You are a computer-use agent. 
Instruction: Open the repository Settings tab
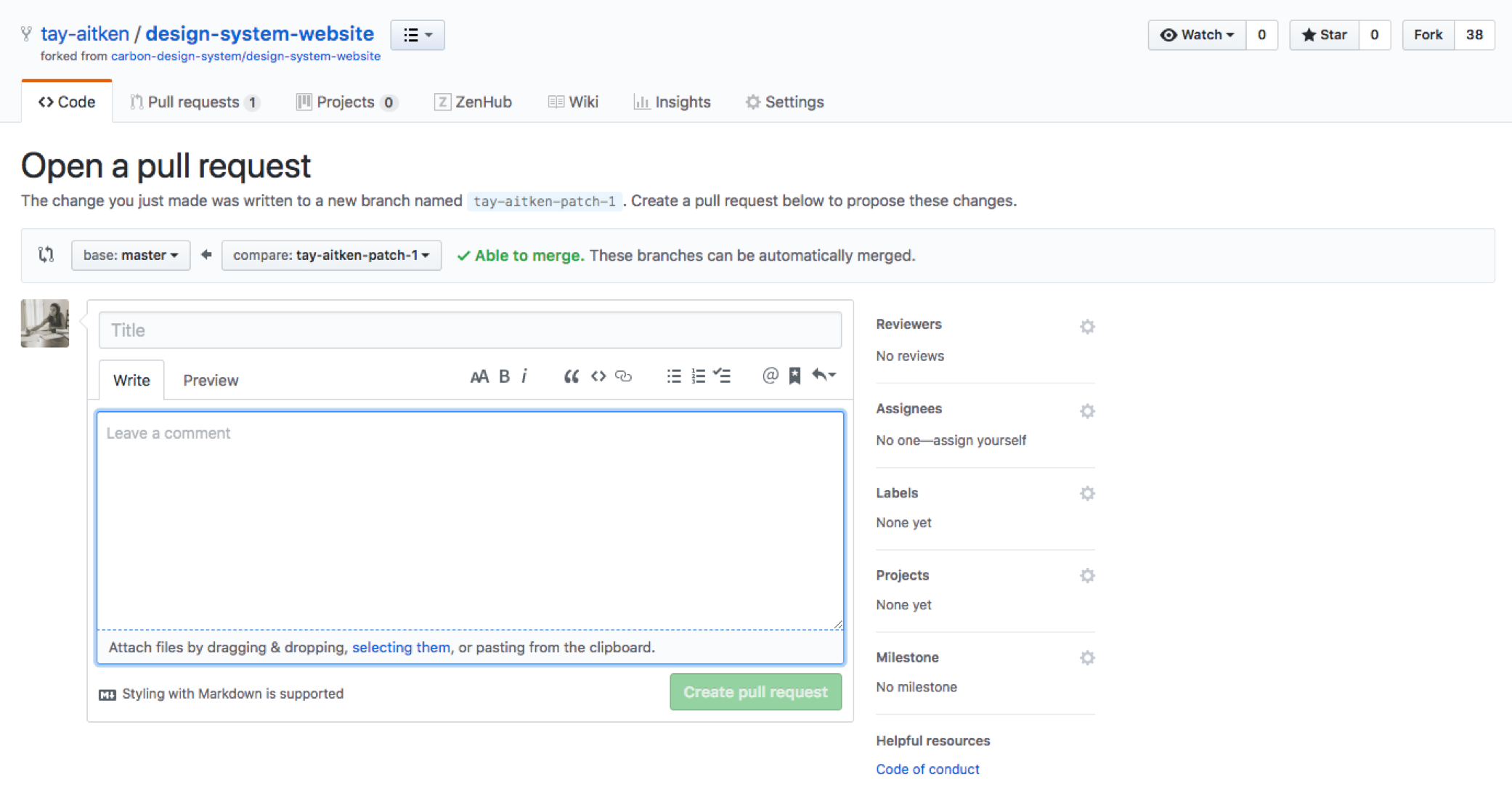784,102
